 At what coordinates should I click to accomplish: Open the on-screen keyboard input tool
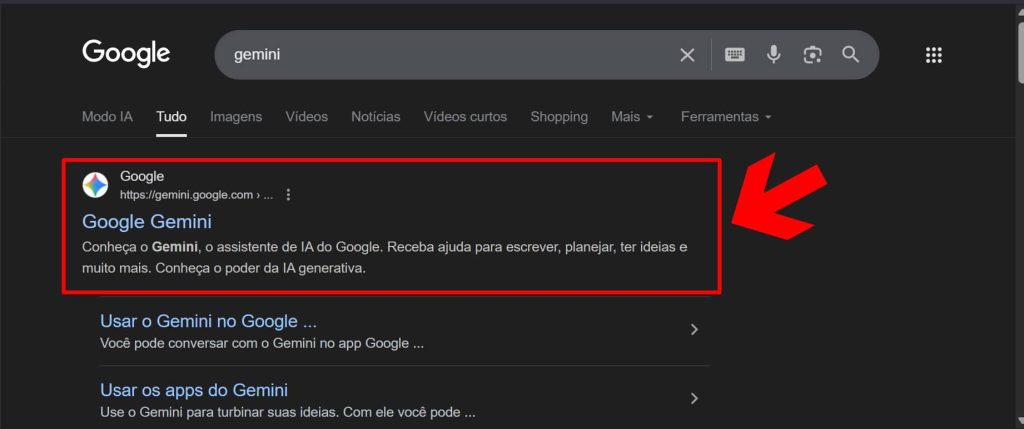(735, 55)
